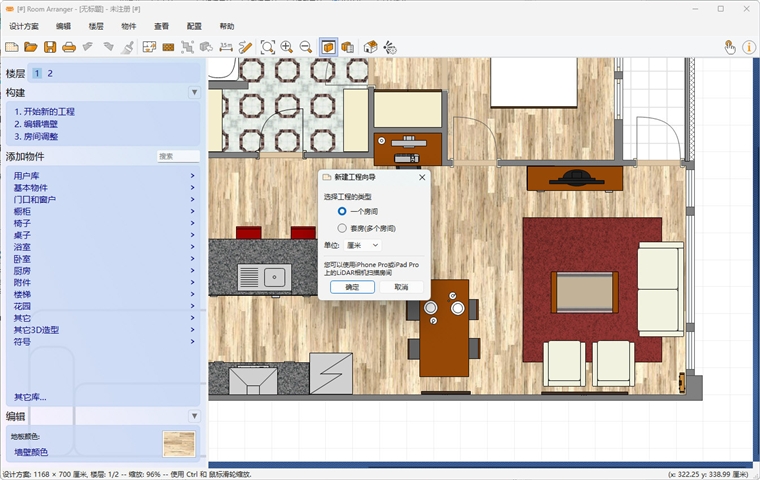This screenshot has width=760, height=480.
Task: Expand the 卧室 category
Action: point(104,258)
